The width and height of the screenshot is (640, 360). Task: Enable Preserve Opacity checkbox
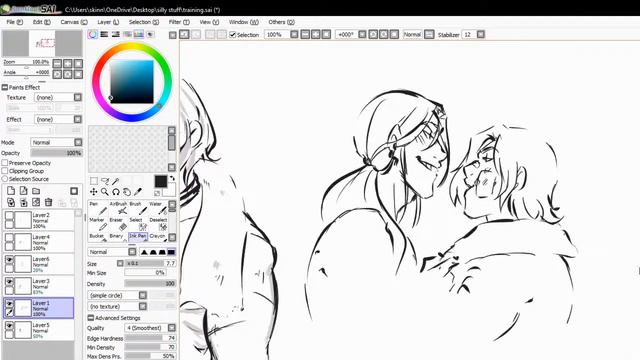(5, 163)
